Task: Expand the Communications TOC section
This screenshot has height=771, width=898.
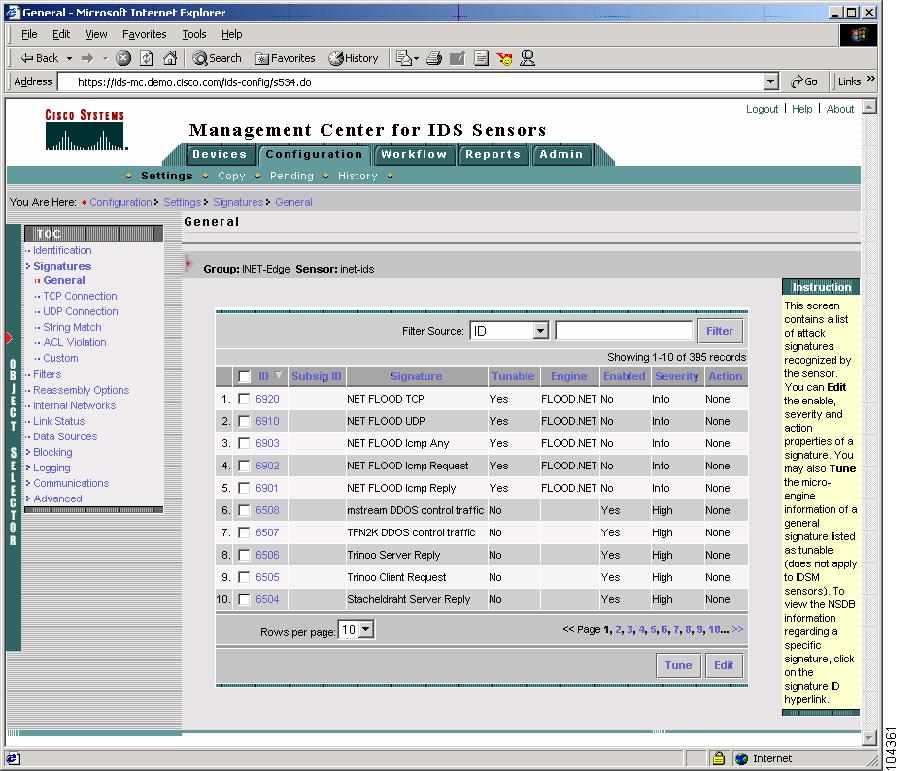Action: [x=27, y=483]
